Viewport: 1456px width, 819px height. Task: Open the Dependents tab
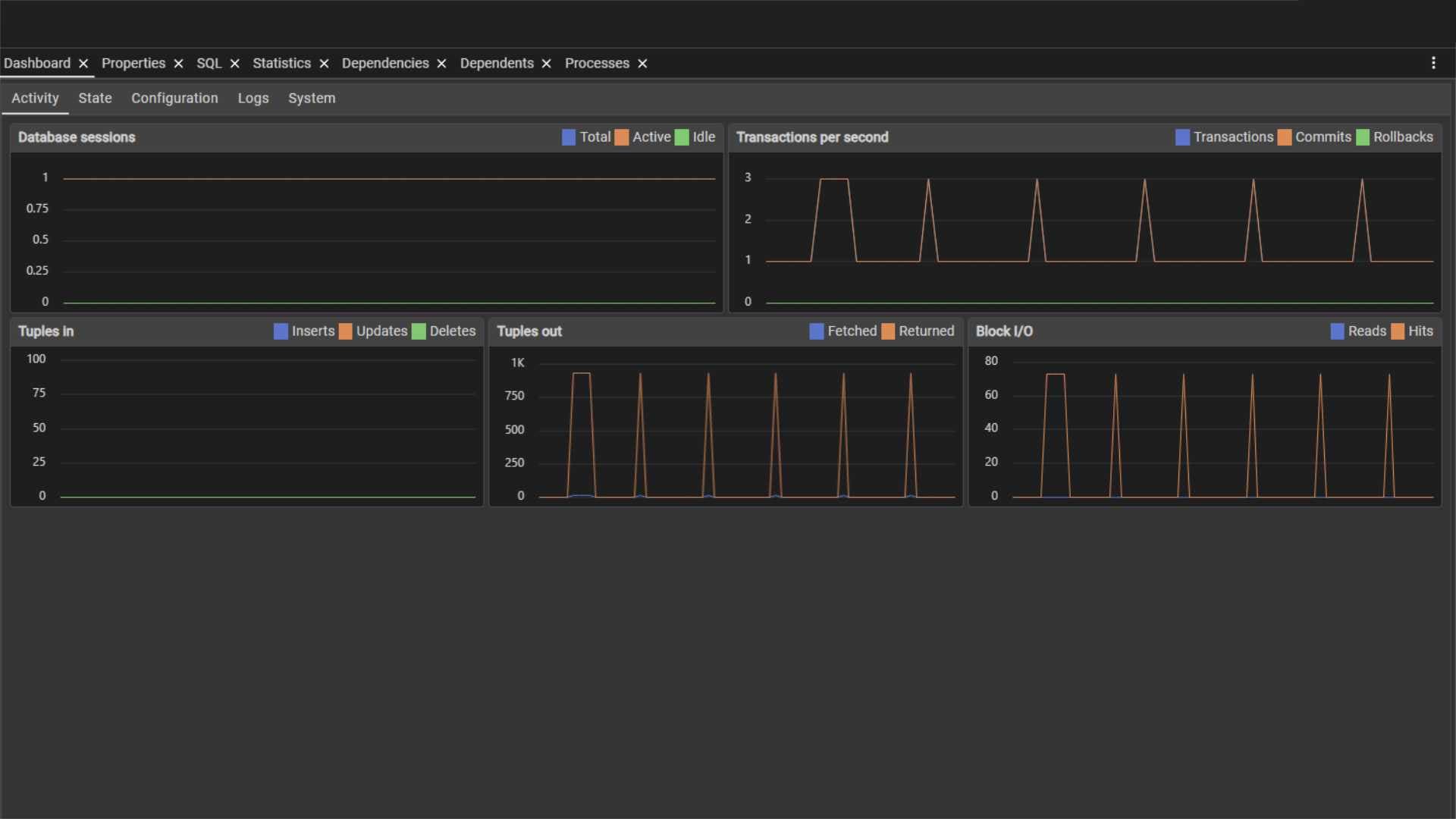[x=497, y=63]
